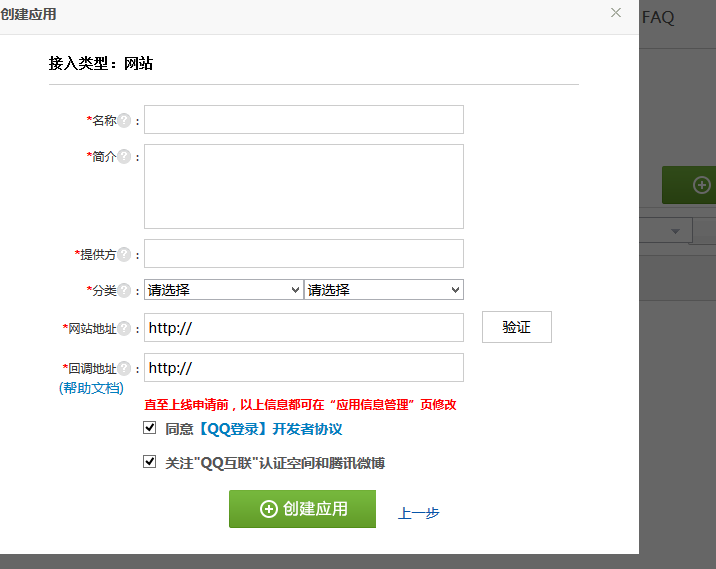
Task: Focus the 名称 input field
Action: tap(304, 120)
